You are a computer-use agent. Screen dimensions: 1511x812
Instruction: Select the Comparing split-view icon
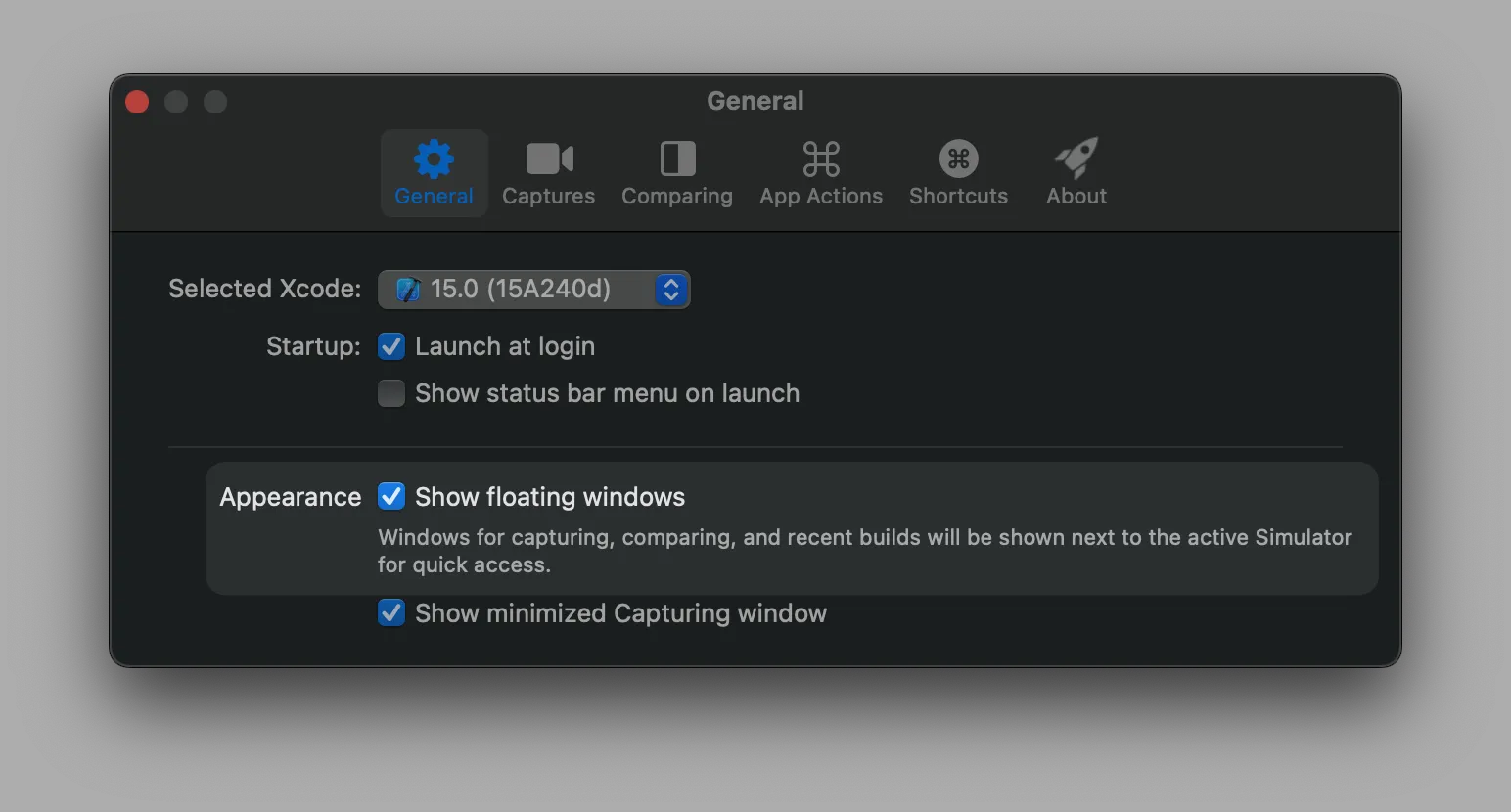point(677,158)
